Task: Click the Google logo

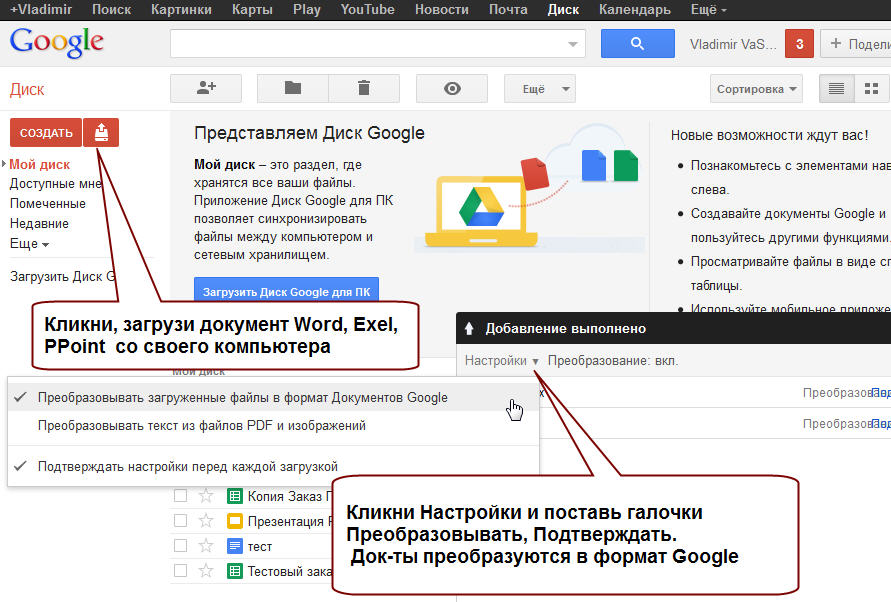Action: [x=57, y=43]
